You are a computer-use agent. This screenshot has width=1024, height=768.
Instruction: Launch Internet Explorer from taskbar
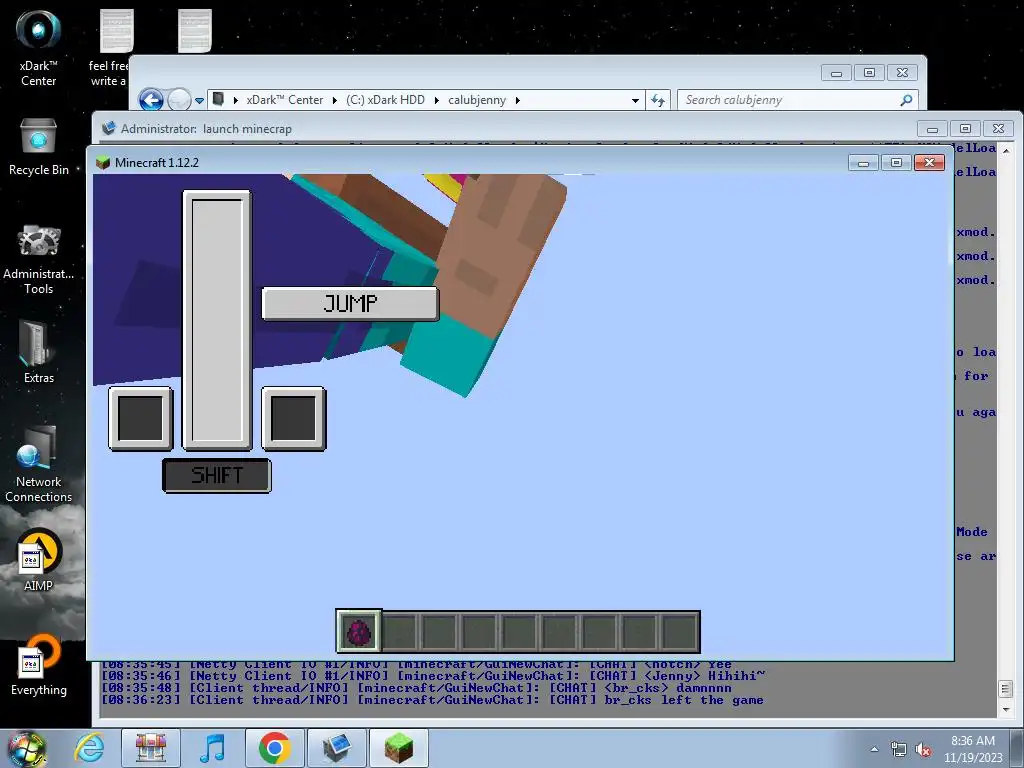tap(89, 748)
